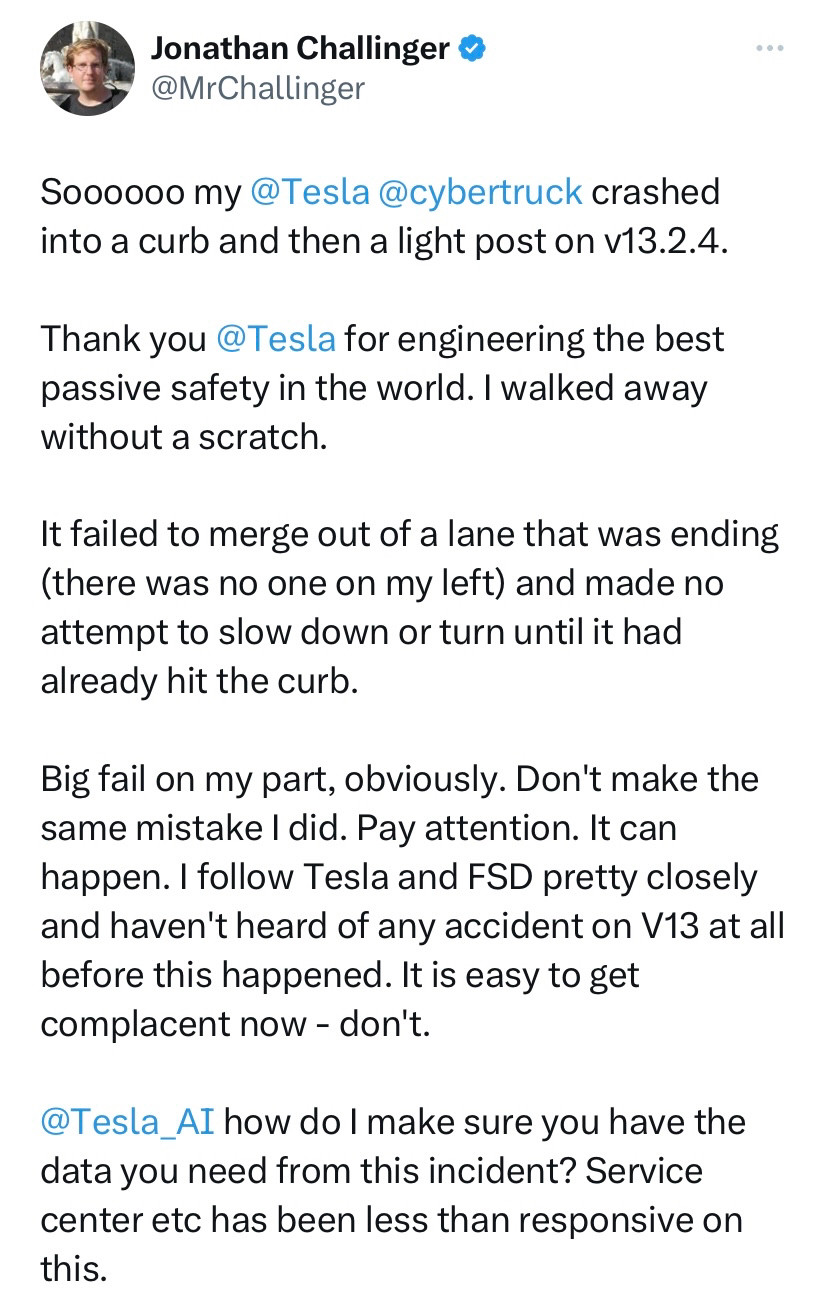
Task: Click the "complacent now - don't." line
Action: (x=235, y=1025)
